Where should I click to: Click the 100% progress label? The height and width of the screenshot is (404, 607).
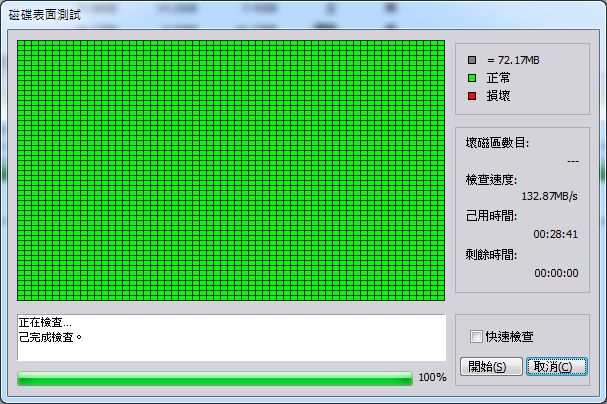click(432, 378)
